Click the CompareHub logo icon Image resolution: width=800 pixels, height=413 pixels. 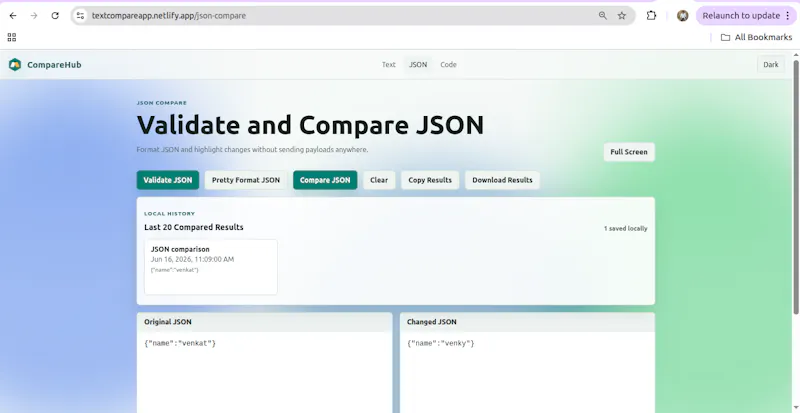(15, 64)
